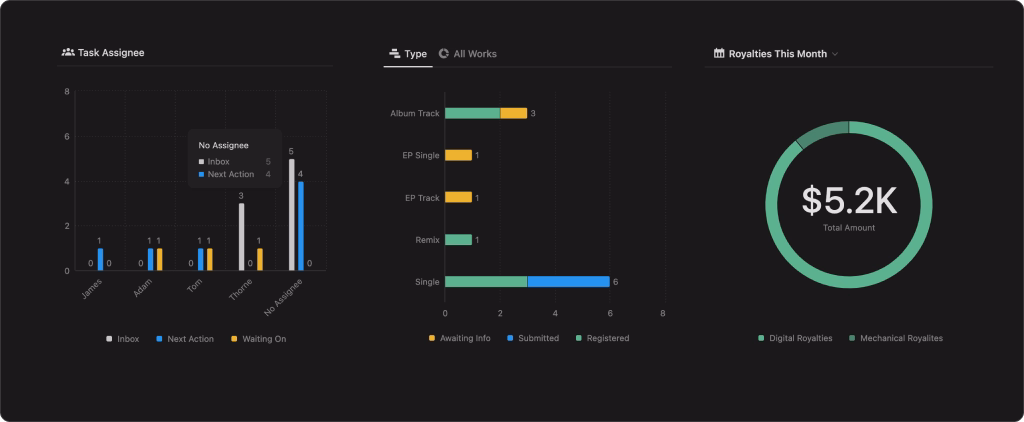Click the $5.2K total amount
This screenshot has height=422, width=1024.
click(849, 201)
